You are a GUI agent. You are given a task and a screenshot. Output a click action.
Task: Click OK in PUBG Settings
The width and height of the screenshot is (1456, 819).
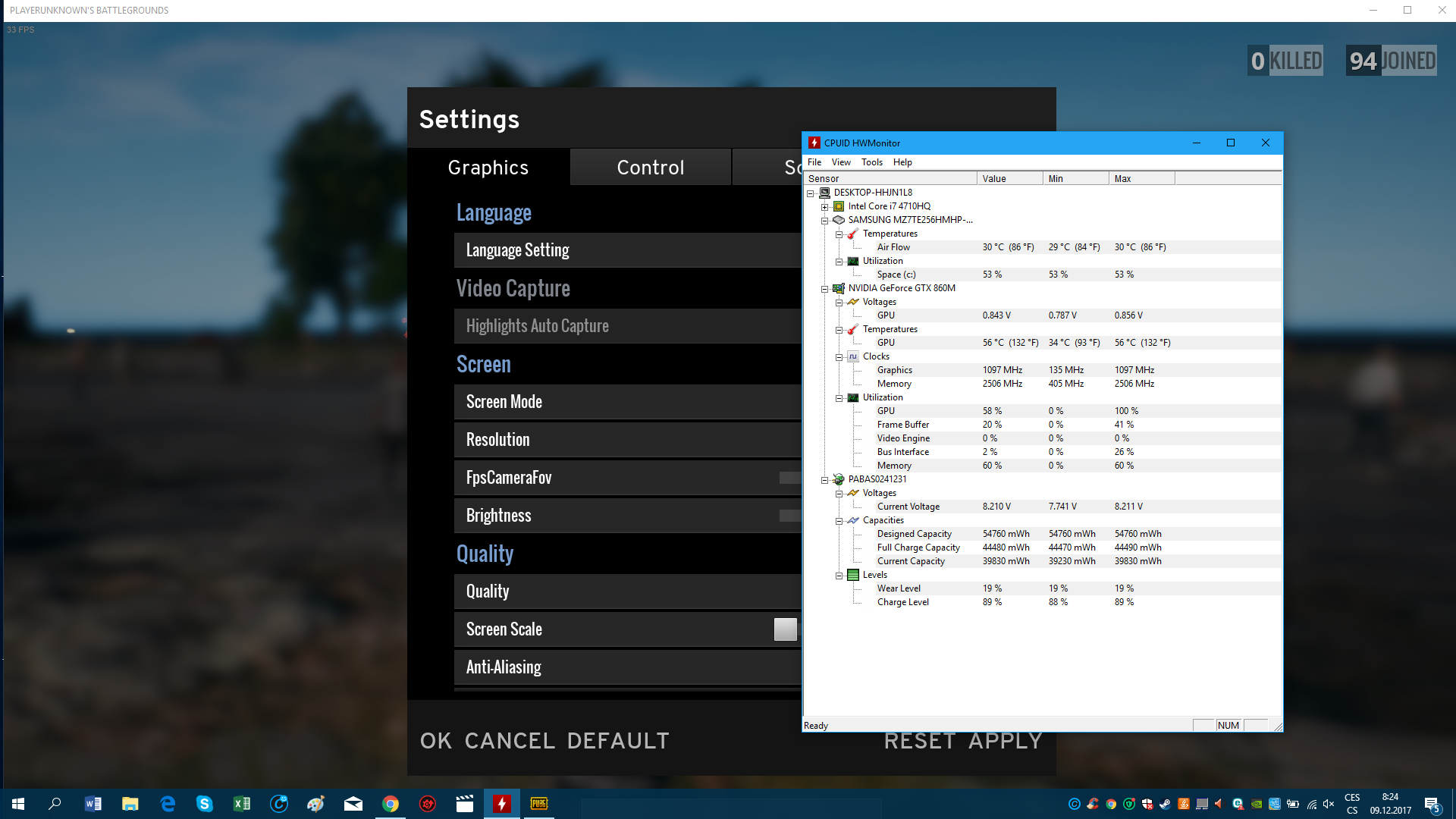[436, 741]
